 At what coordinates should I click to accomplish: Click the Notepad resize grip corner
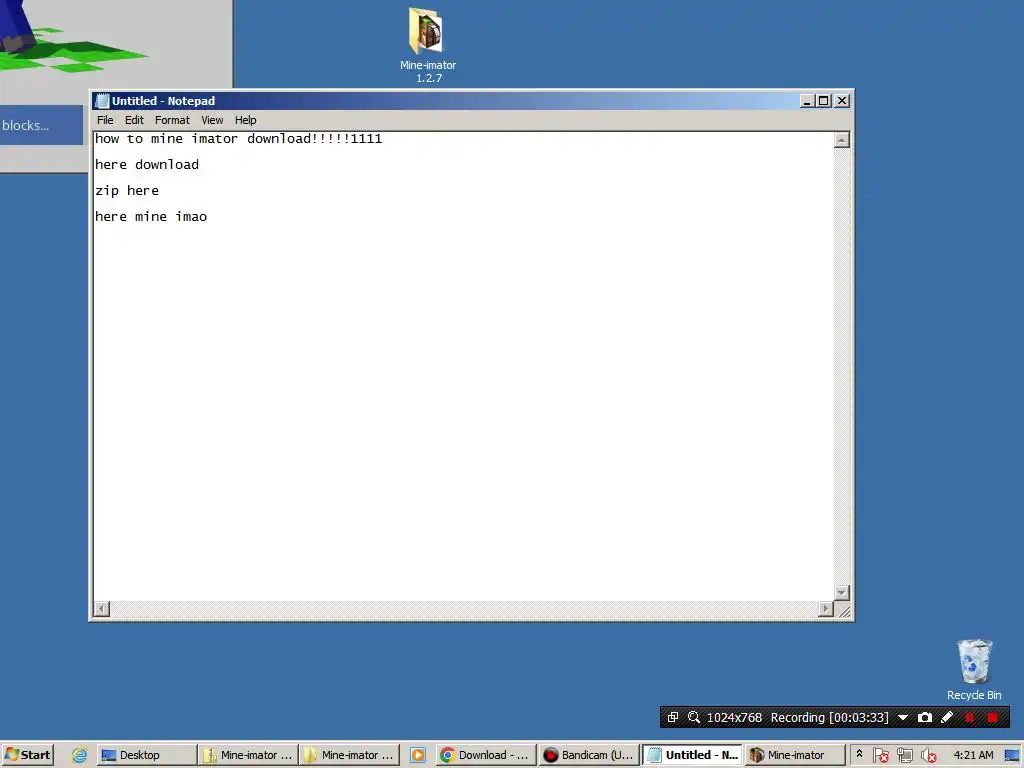pos(843,610)
